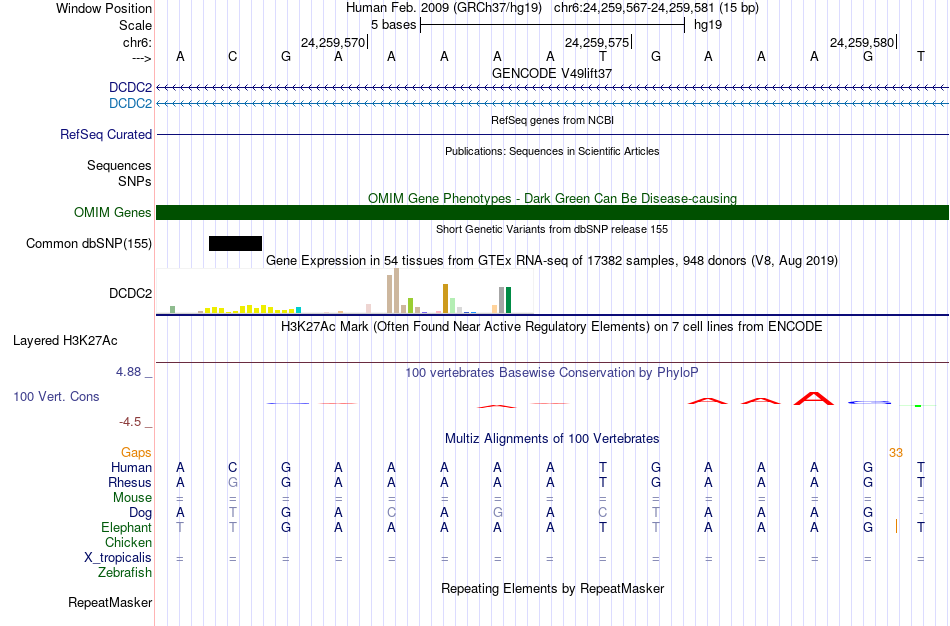Select the Mouse alignment row label
The image size is (950, 626).
[x=132, y=498]
